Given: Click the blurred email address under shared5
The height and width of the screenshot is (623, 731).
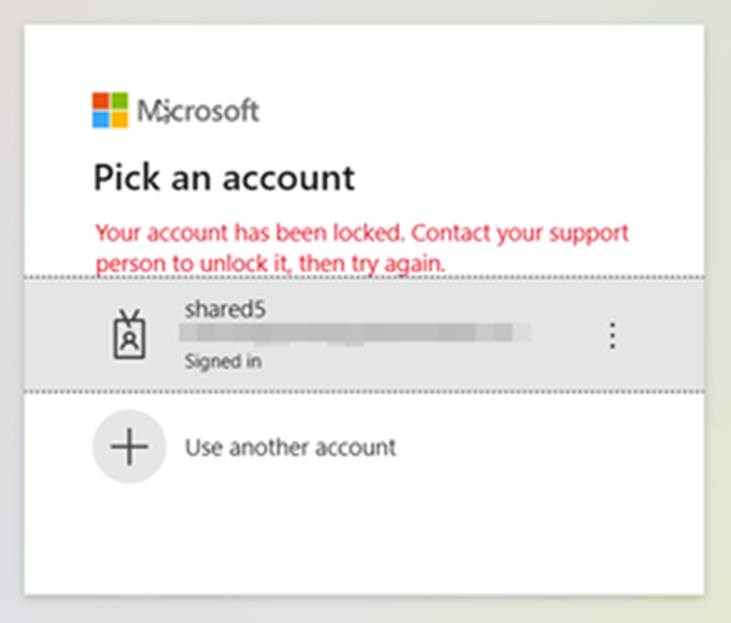Looking at the screenshot, I should 355,333.
